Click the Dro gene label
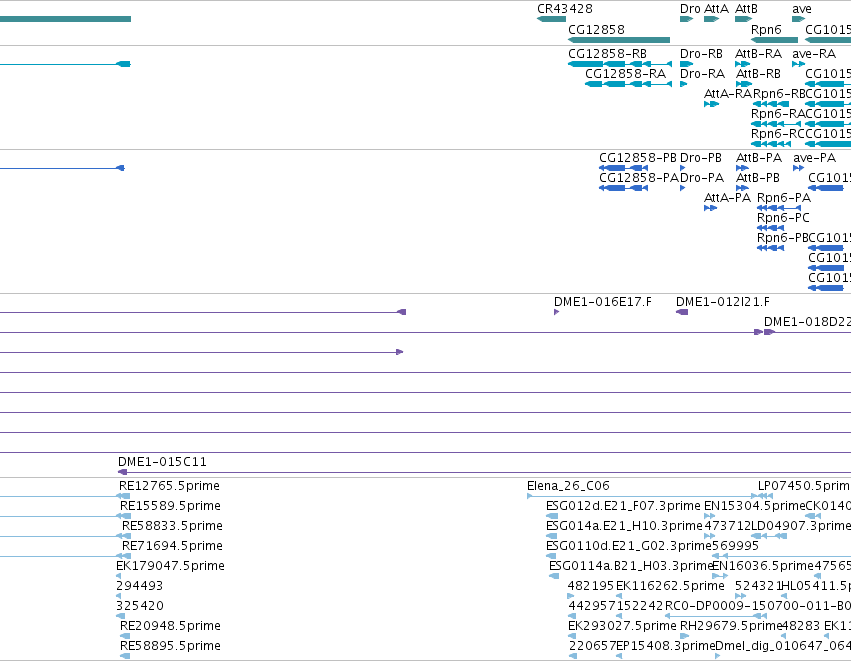This screenshot has height=661, width=851. [x=690, y=9]
